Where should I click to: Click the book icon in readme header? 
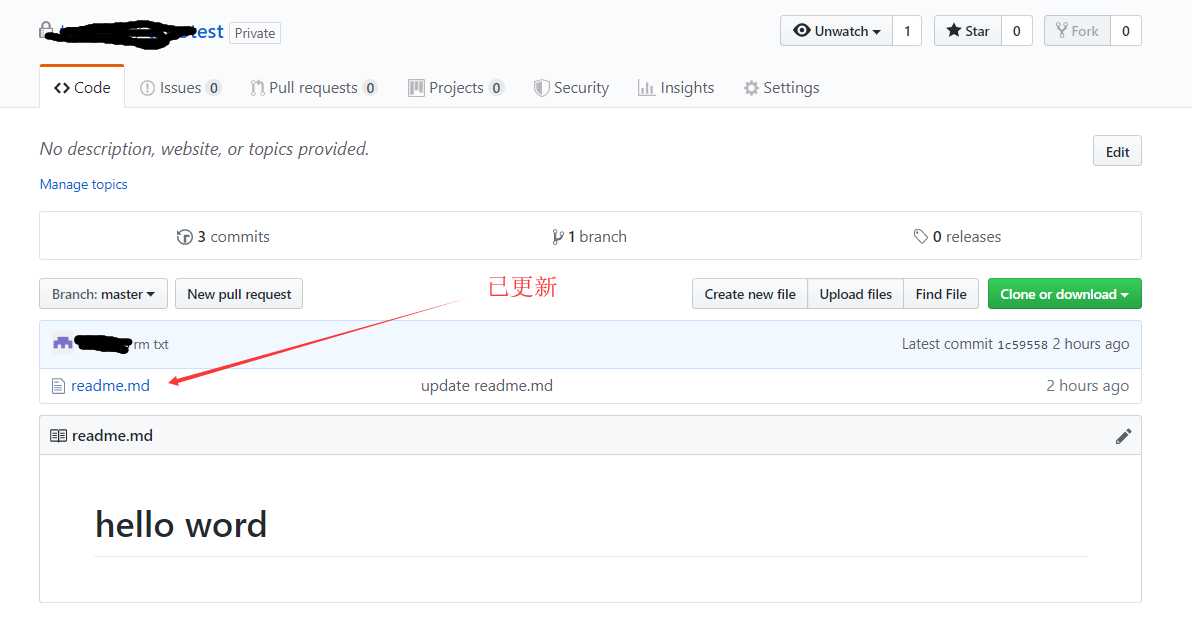point(58,435)
